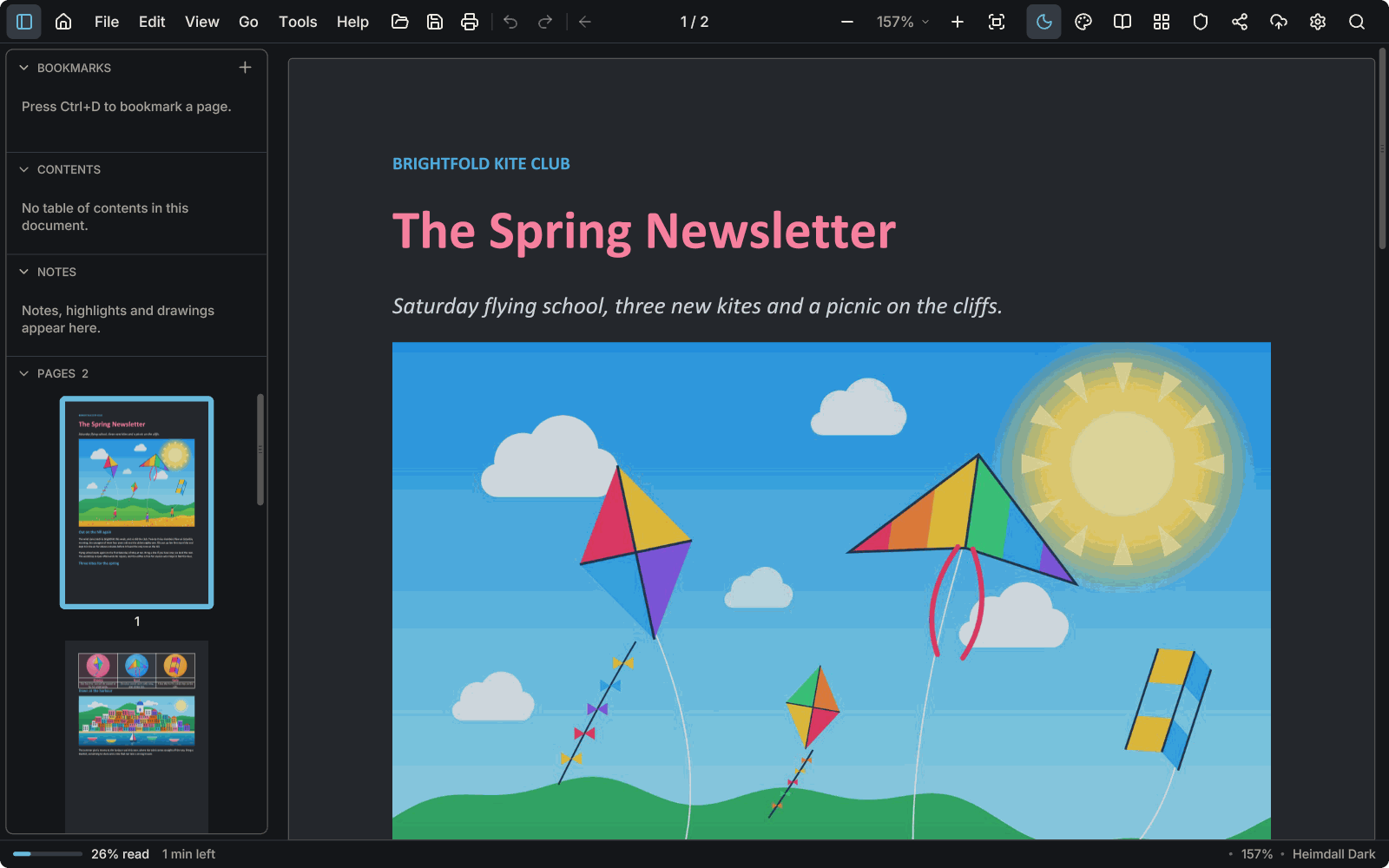The height and width of the screenshot is (868, 1389).
Task: Open settings gear icon
Action: (x=1318, y=22)
